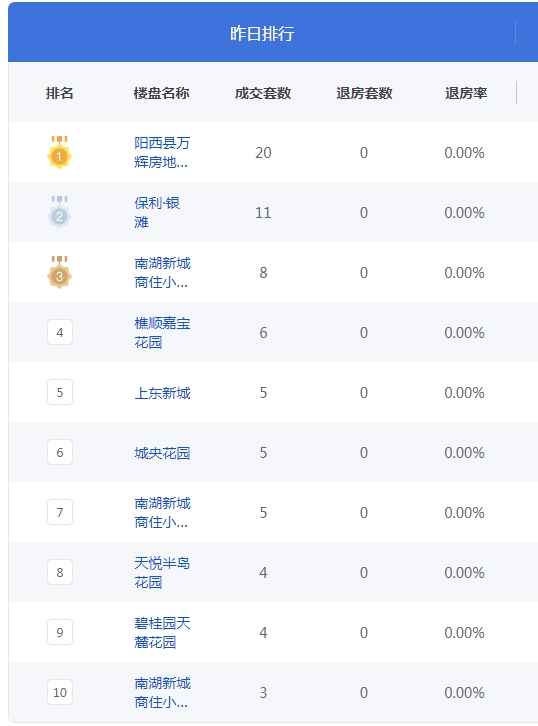Open the 碧桂园天麓花园 property link

click(x=162, y=632)
